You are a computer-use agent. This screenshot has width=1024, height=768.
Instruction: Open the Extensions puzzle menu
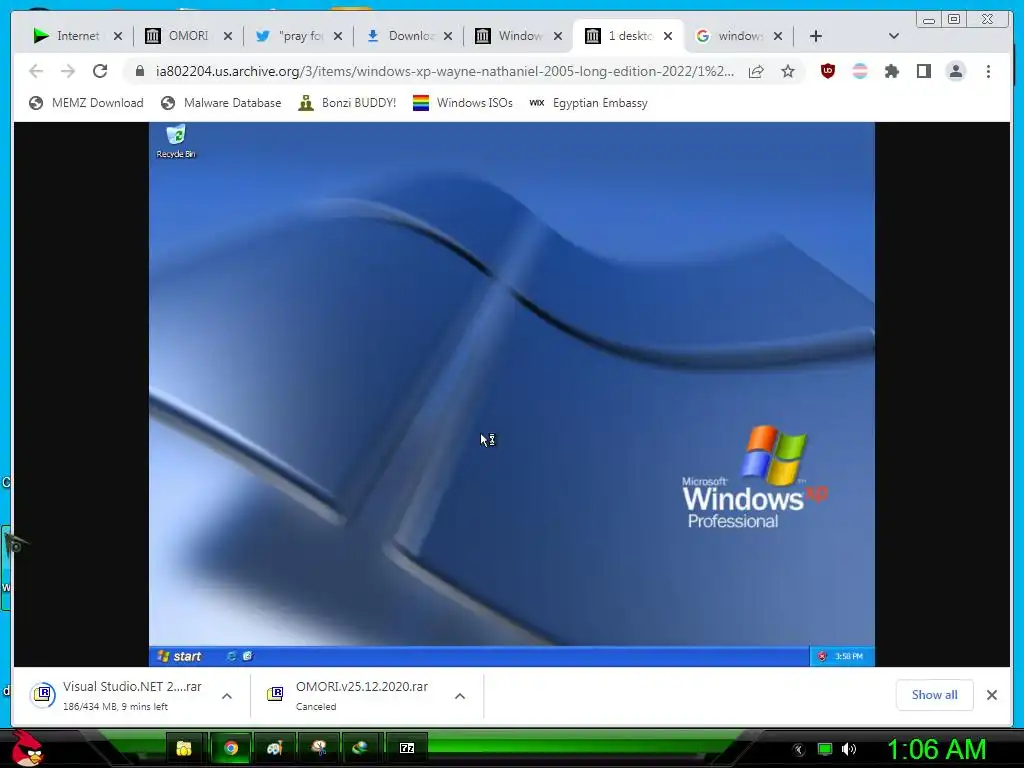[x=891, y=71]
